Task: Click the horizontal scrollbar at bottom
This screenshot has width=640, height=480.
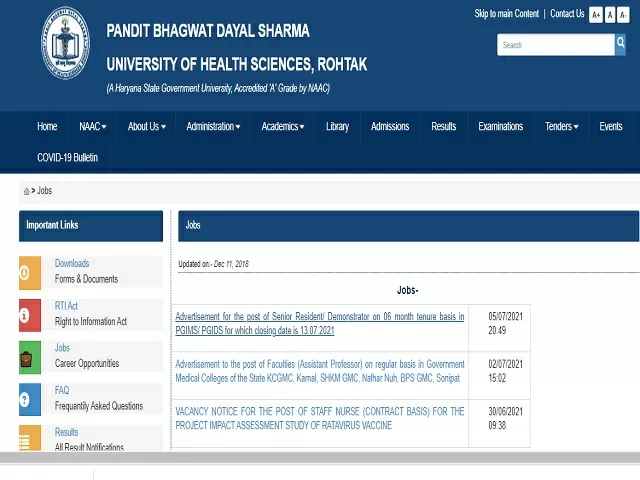Action: click(x=320, y=458)
